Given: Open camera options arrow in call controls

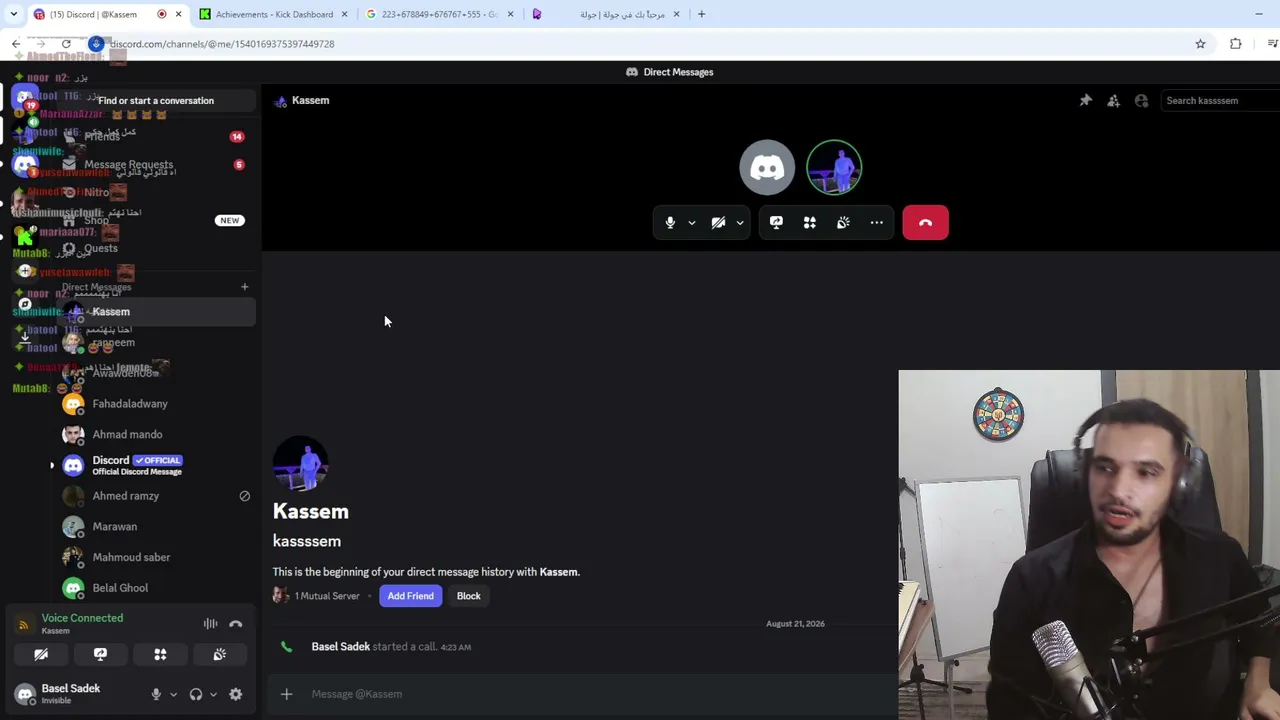Looking at the screenshot, I should [740, 222].
